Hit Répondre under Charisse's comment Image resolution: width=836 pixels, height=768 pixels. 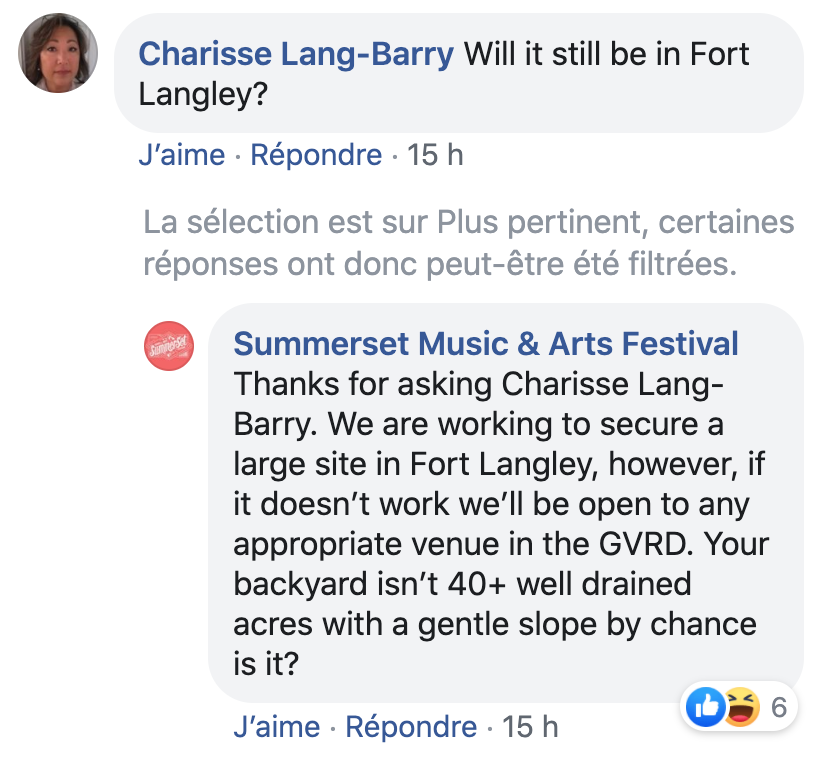pos(316,156)
